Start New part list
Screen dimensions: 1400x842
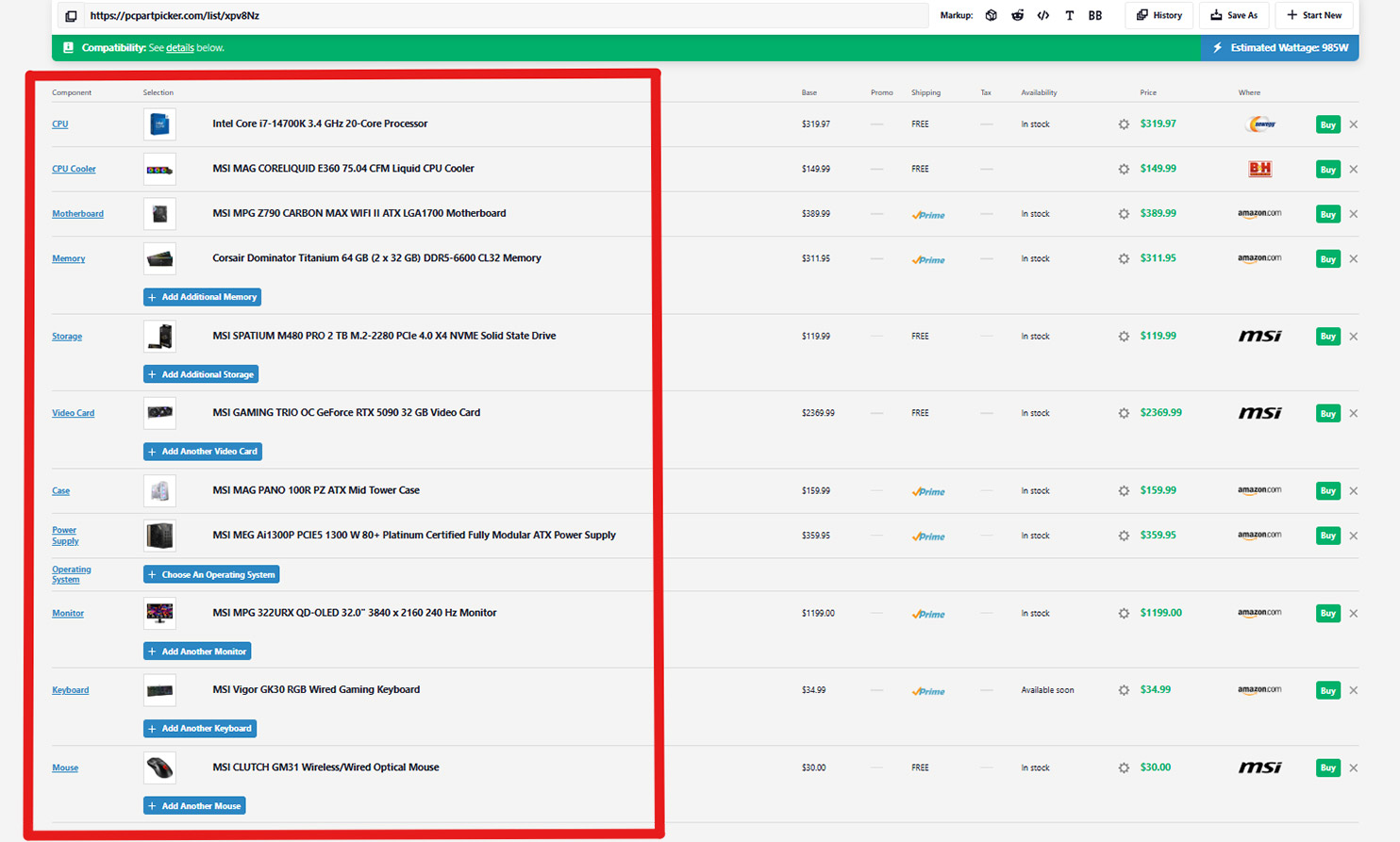point(1314,15)
